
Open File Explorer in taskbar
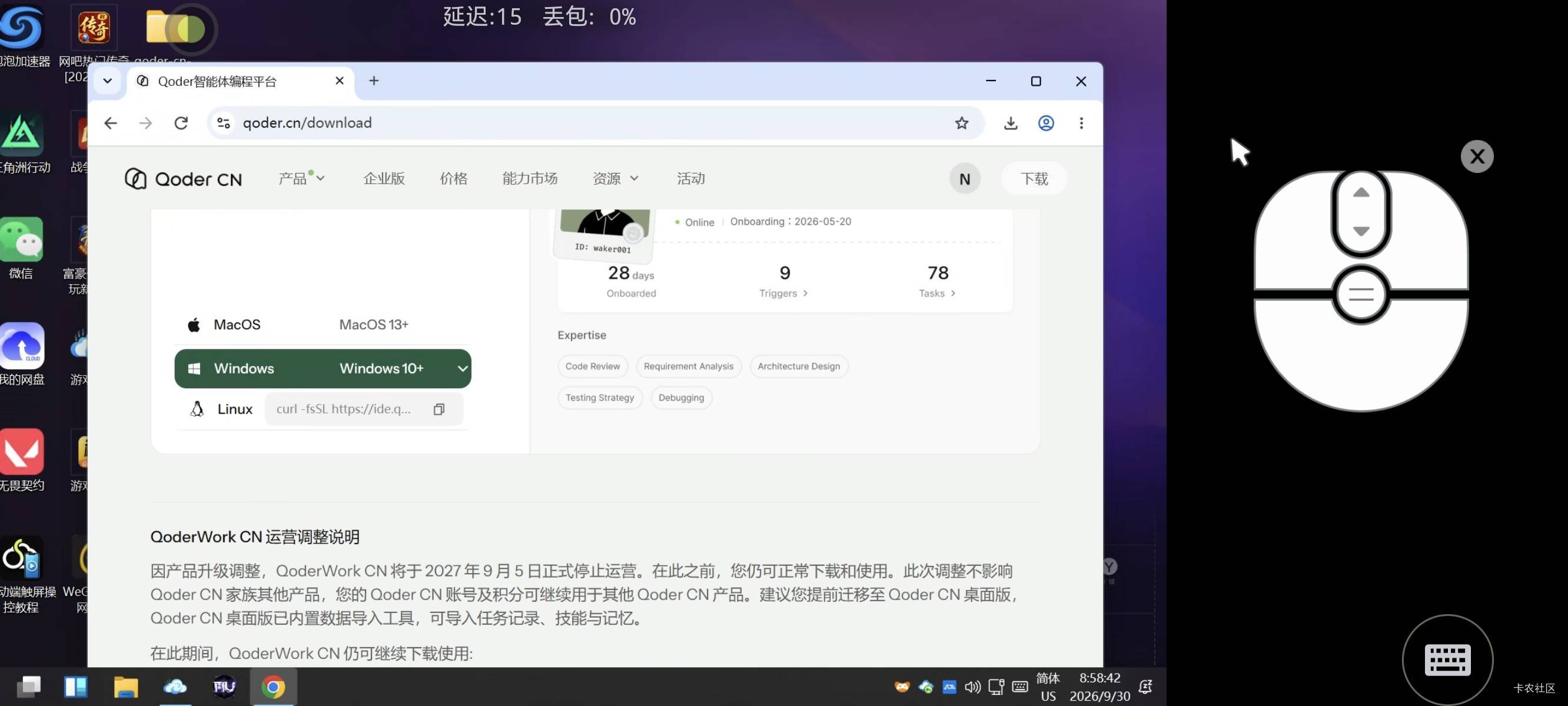pos(126,687)
